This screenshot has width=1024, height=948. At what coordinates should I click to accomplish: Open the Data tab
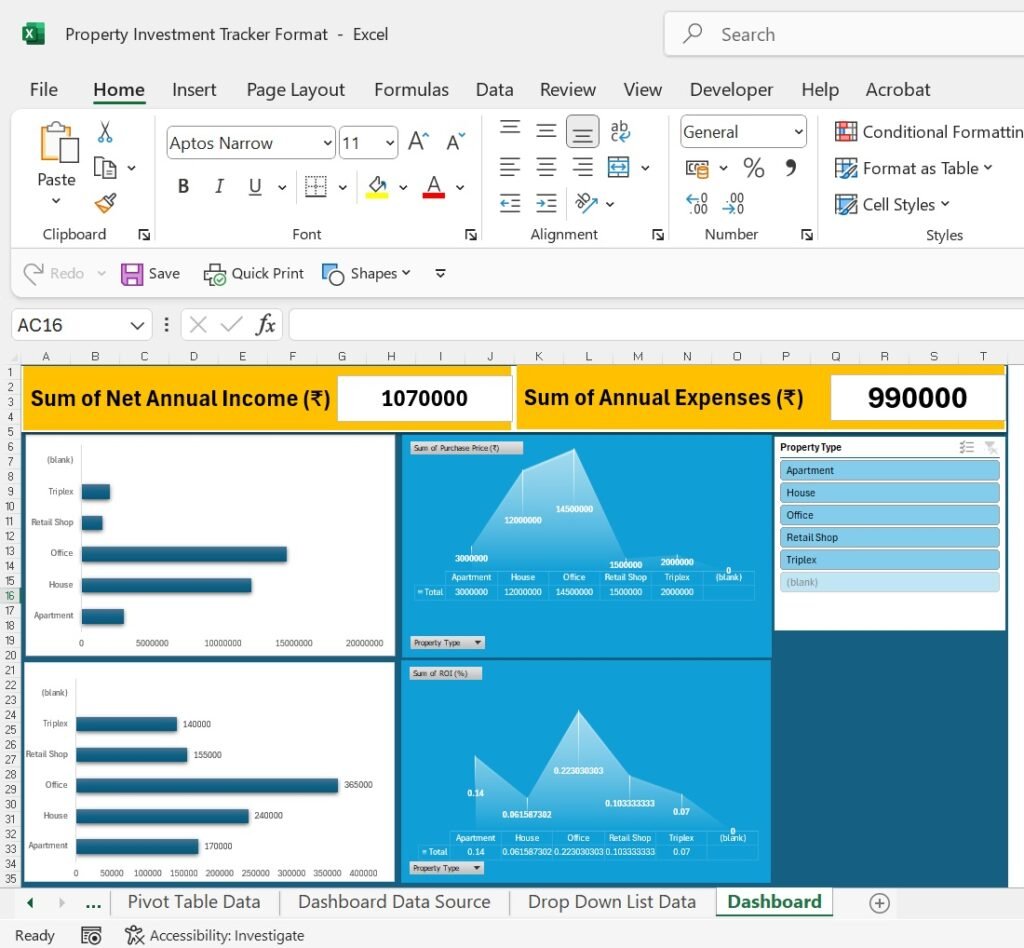(494, 89)
